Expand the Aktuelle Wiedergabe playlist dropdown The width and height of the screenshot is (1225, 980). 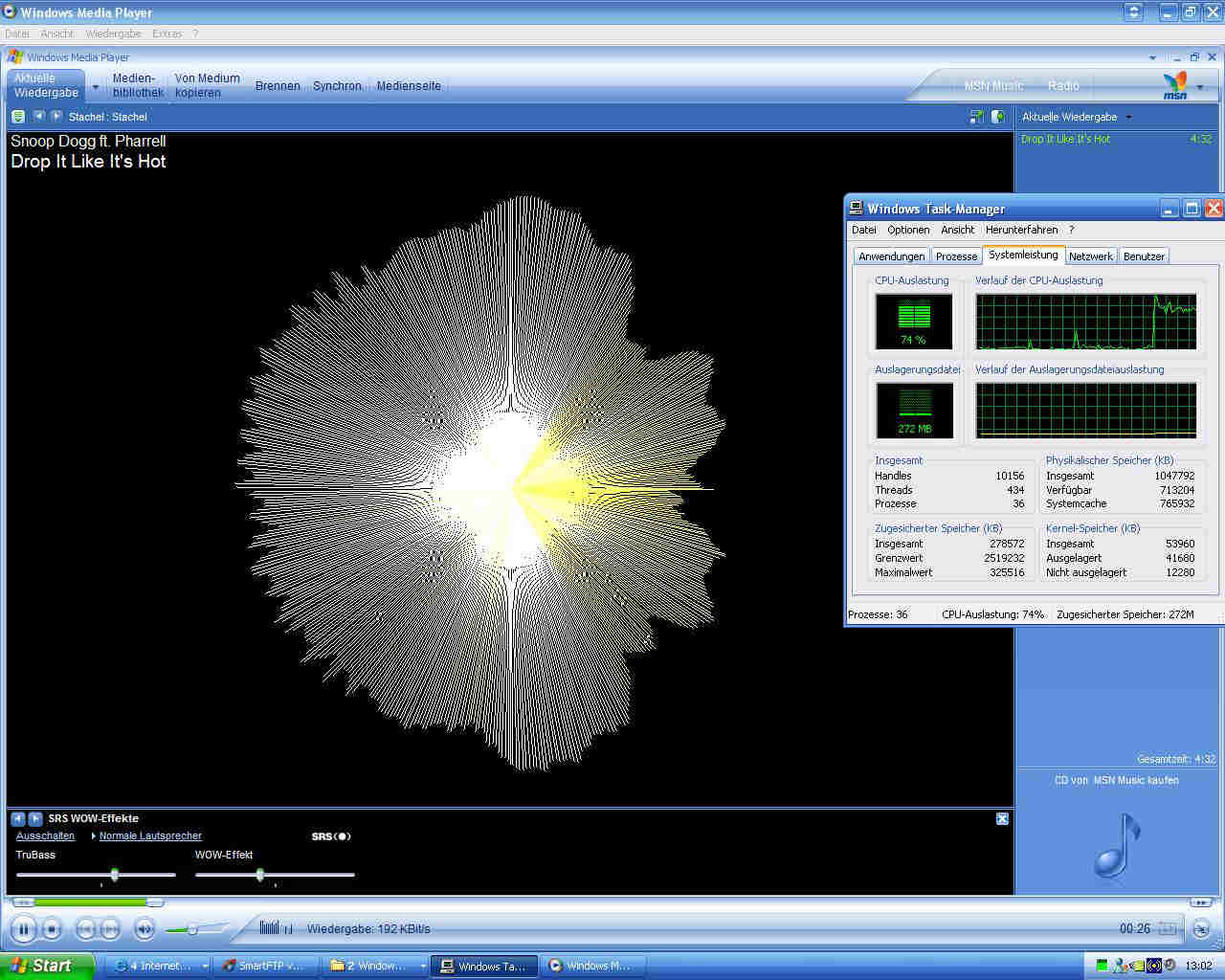pos(1128,117)
